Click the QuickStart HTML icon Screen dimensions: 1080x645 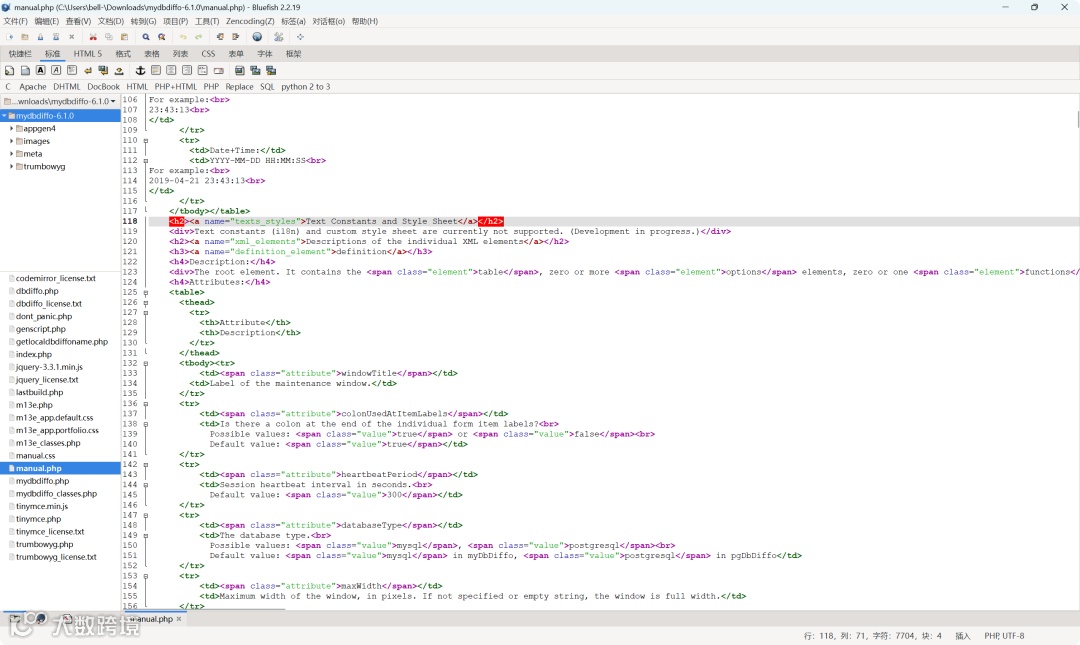[x=10, y=70]
